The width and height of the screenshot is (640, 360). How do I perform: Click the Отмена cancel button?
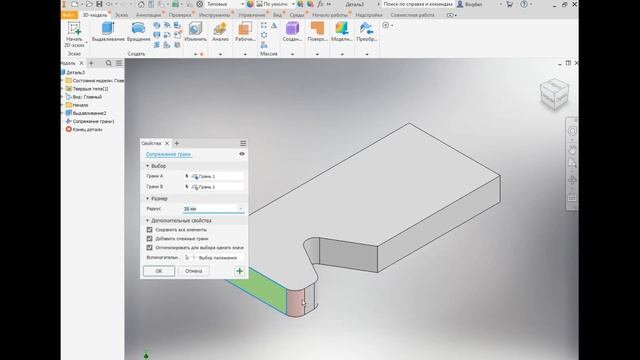tap(193, 271)
